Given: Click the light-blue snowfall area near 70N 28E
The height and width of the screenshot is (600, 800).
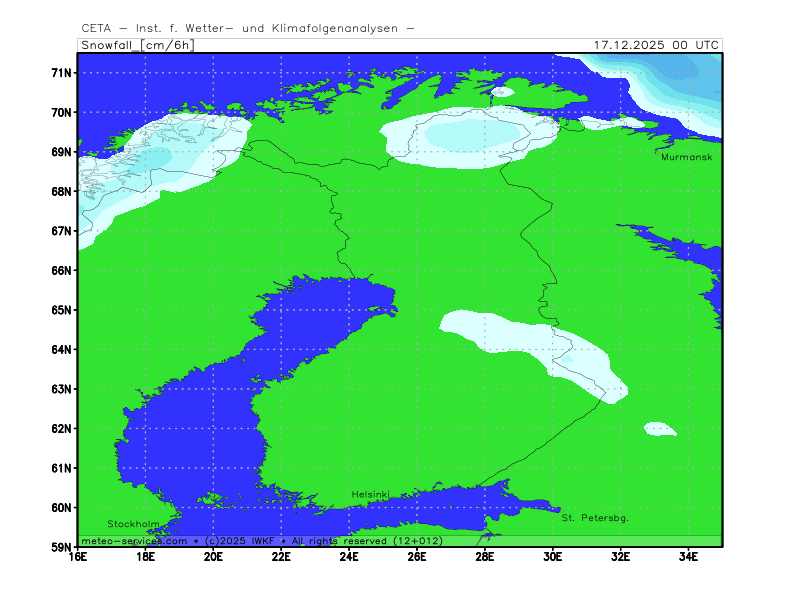Looking at the screenshot, I should [472, 134].
